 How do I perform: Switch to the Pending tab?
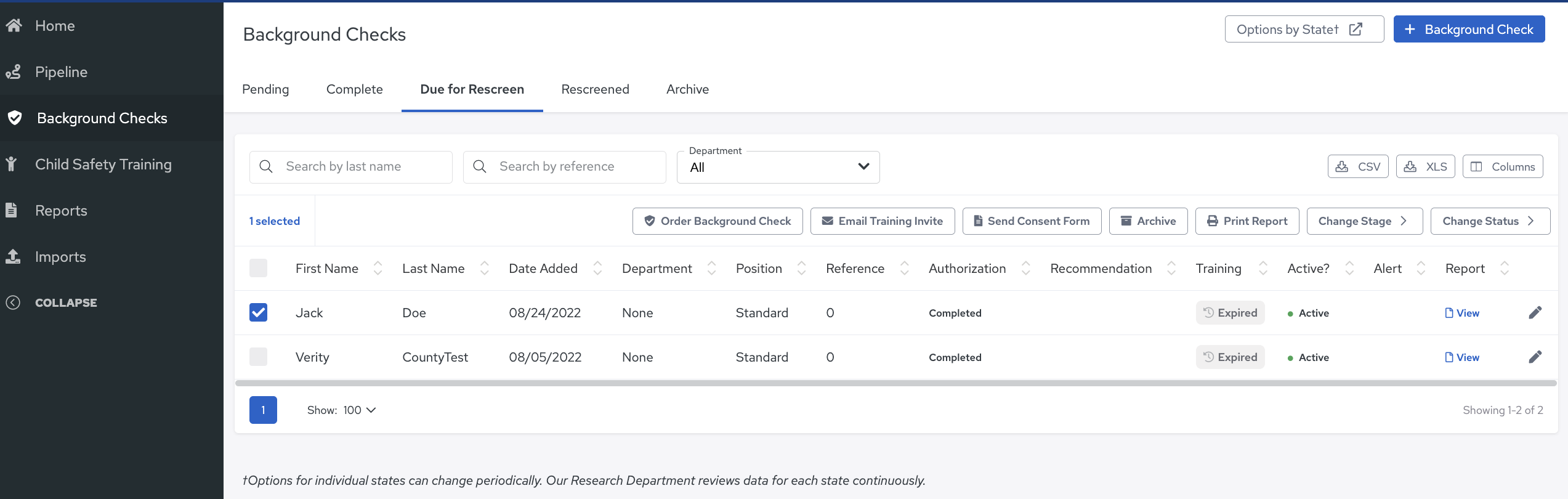pos(265,89)
